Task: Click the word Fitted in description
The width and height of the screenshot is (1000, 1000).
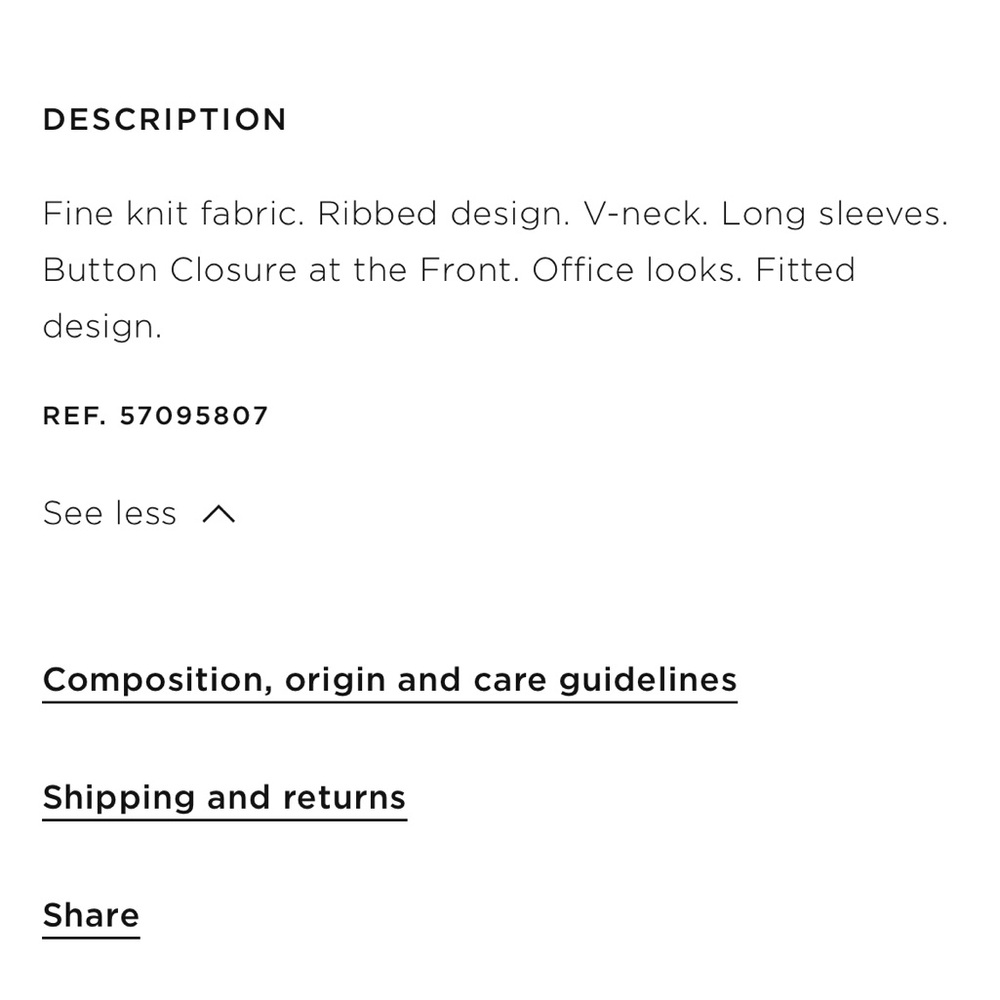Action: point(805,270)
